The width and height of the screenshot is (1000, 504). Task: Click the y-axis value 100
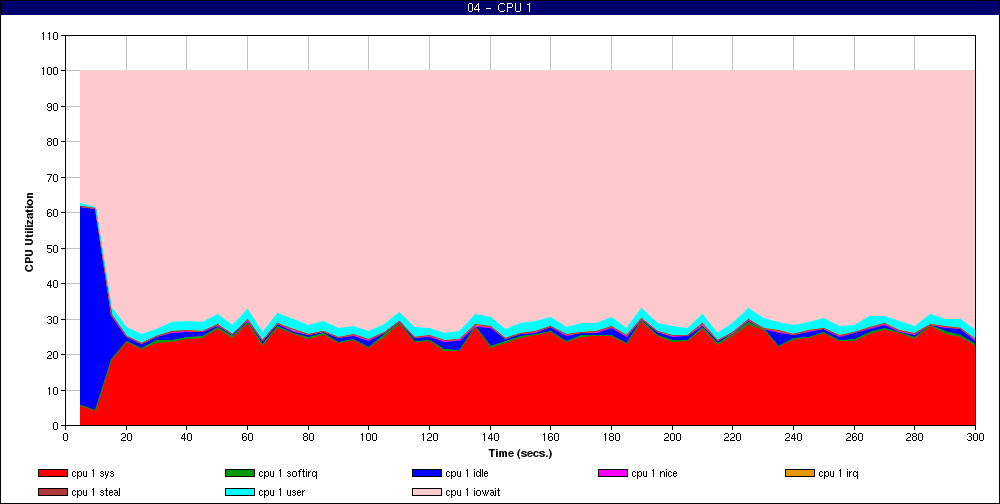click(51, 71)
